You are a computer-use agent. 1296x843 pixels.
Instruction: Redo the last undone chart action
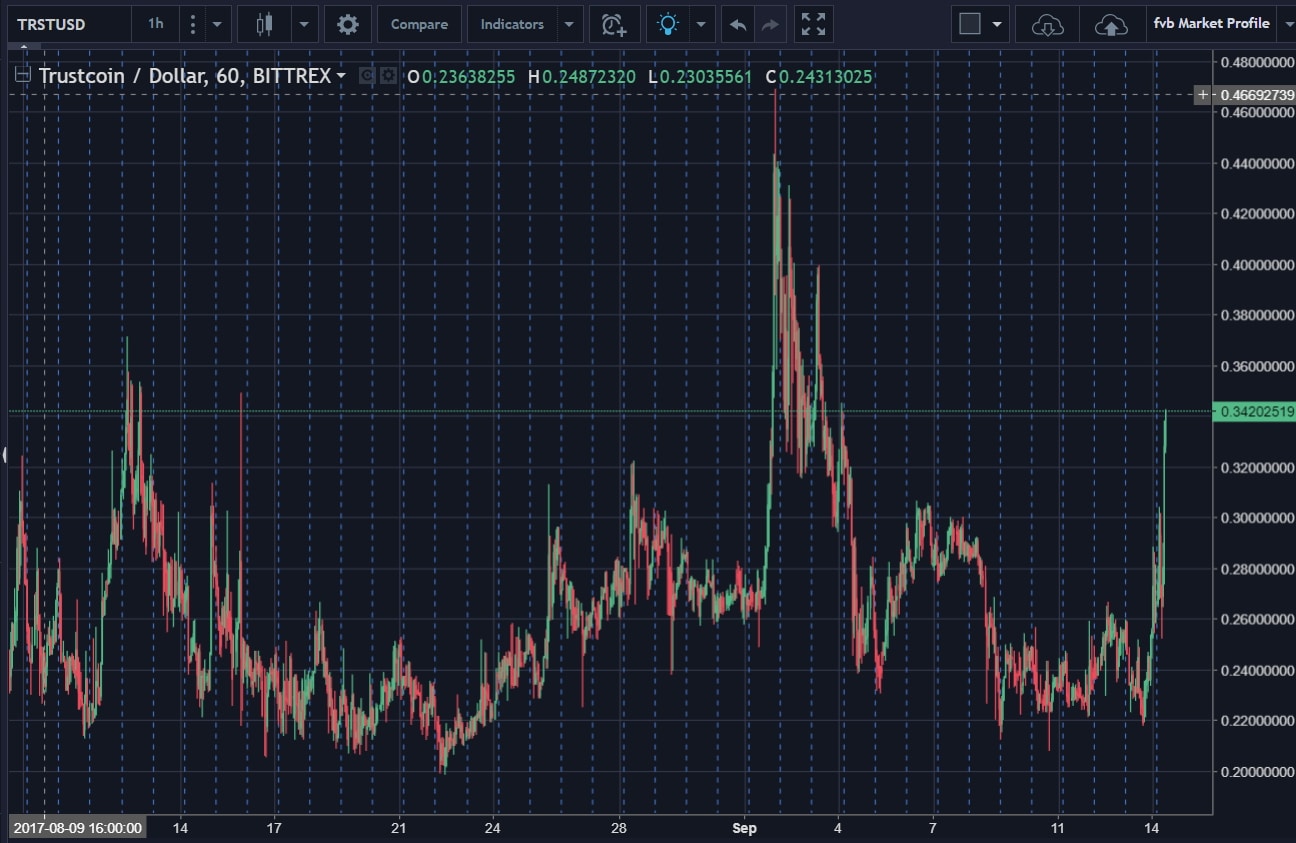click(x=769, y=24)
